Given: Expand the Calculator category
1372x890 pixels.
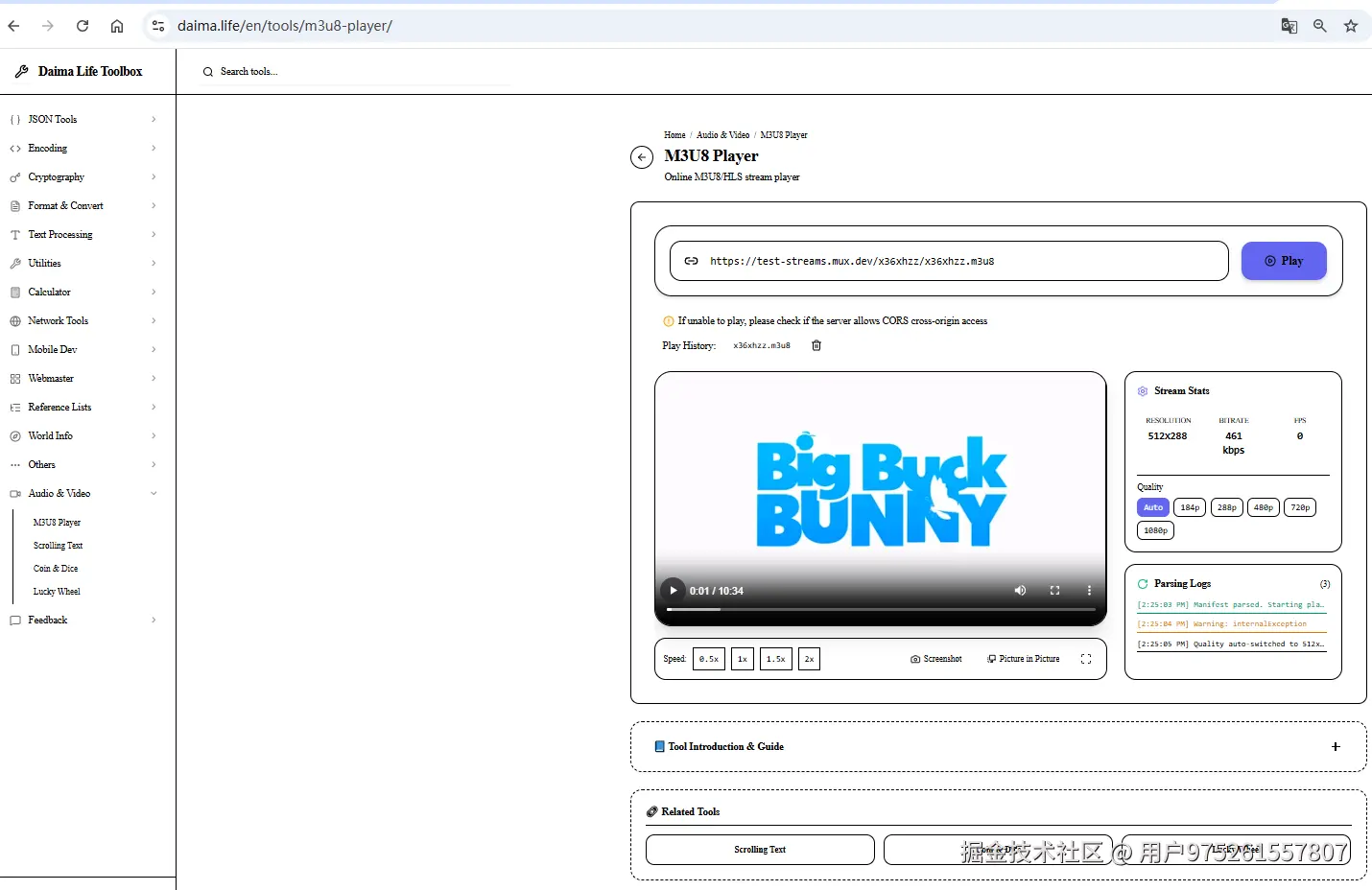Looking at the screenshot, I should (x=83, y=293).
